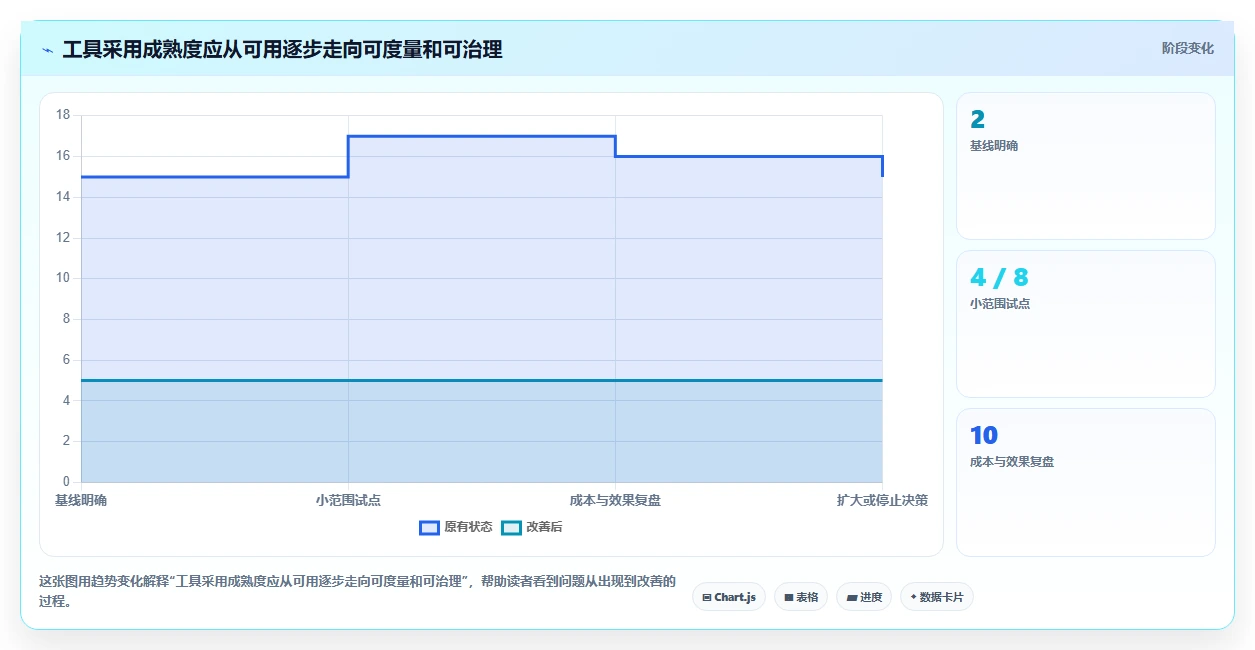Click the square icon in the 表格 chip
Image resolution: width=1255 pixels, height=650 pixels.
[789, 597]
